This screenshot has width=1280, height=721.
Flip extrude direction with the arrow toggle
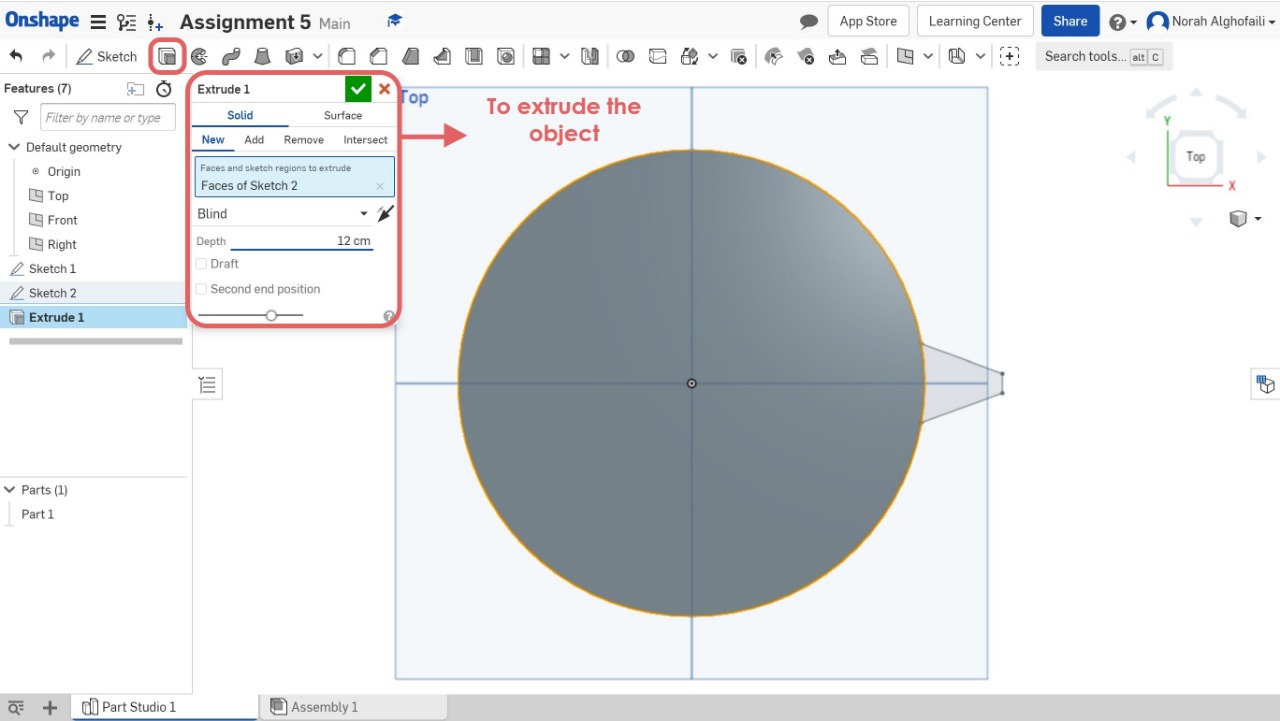386,213
